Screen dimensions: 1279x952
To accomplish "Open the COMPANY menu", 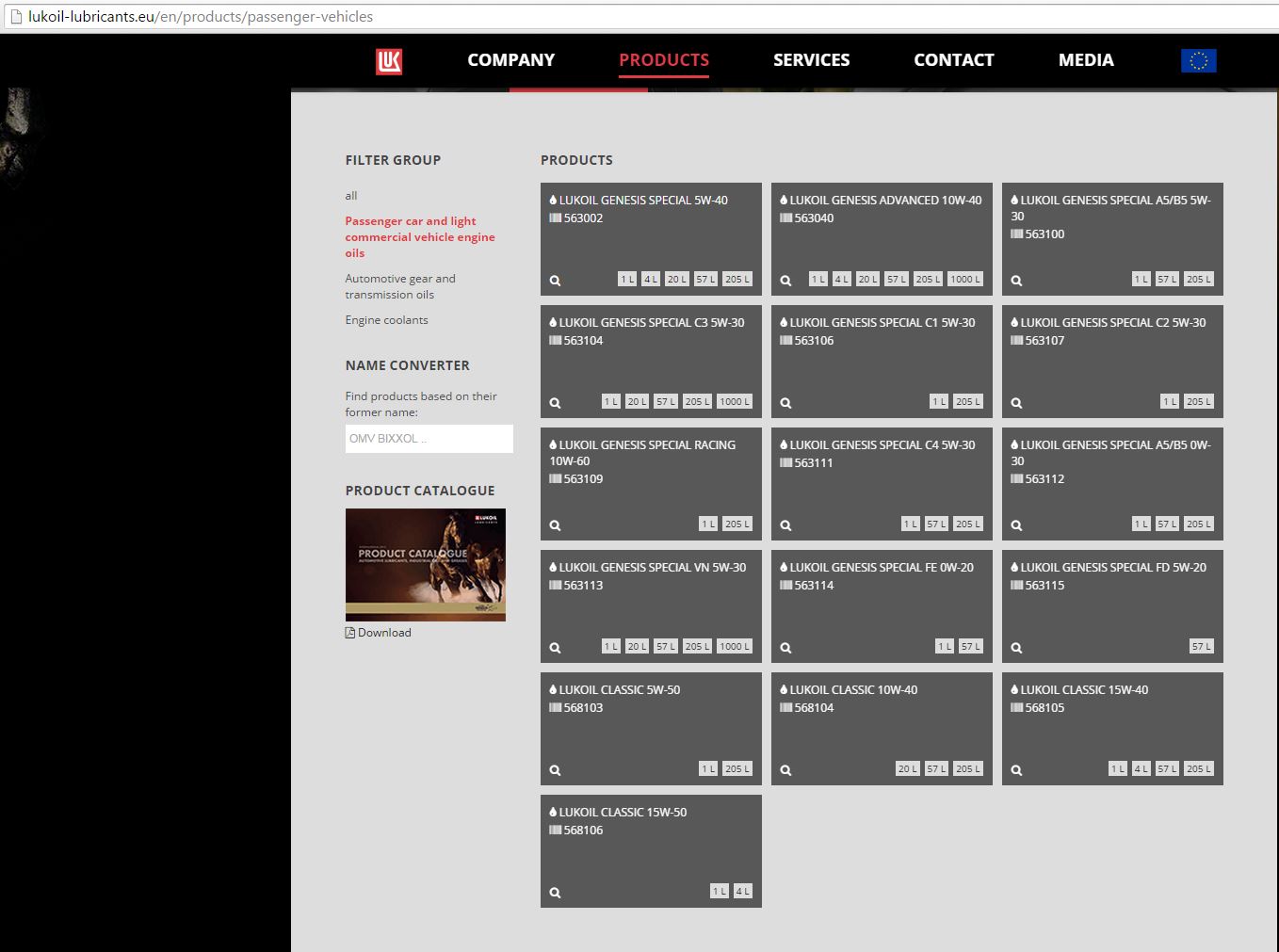I will coord(511,60).
